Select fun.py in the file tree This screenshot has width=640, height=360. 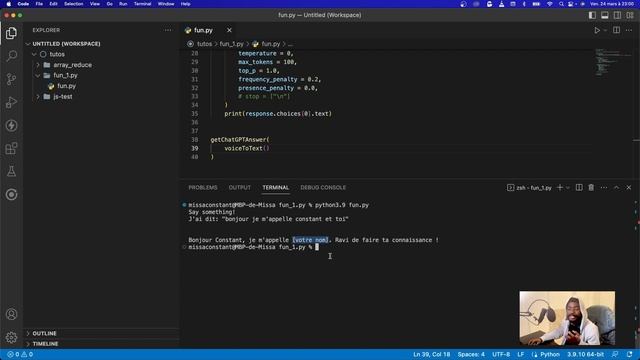(66, 86)
